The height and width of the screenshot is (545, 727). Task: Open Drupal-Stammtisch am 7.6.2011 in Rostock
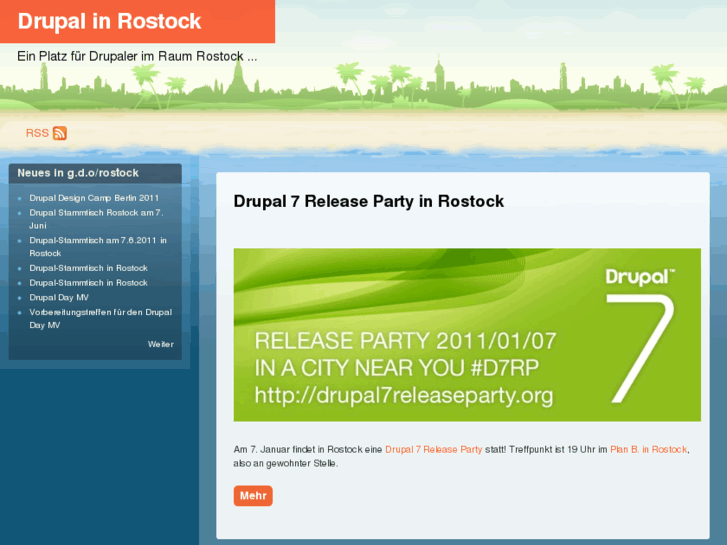98,247
